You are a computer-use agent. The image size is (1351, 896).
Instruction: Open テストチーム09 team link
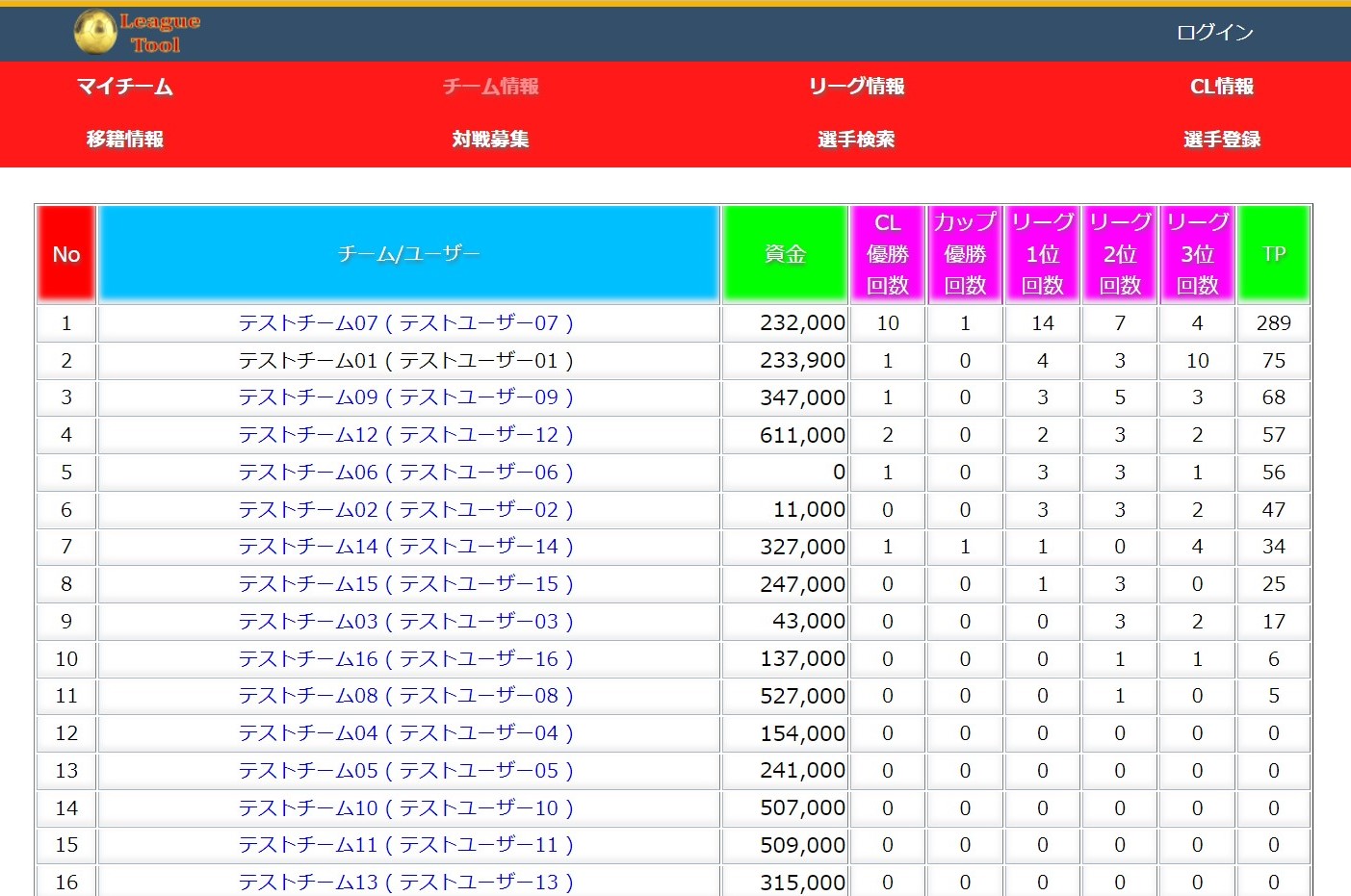point(405,397)
